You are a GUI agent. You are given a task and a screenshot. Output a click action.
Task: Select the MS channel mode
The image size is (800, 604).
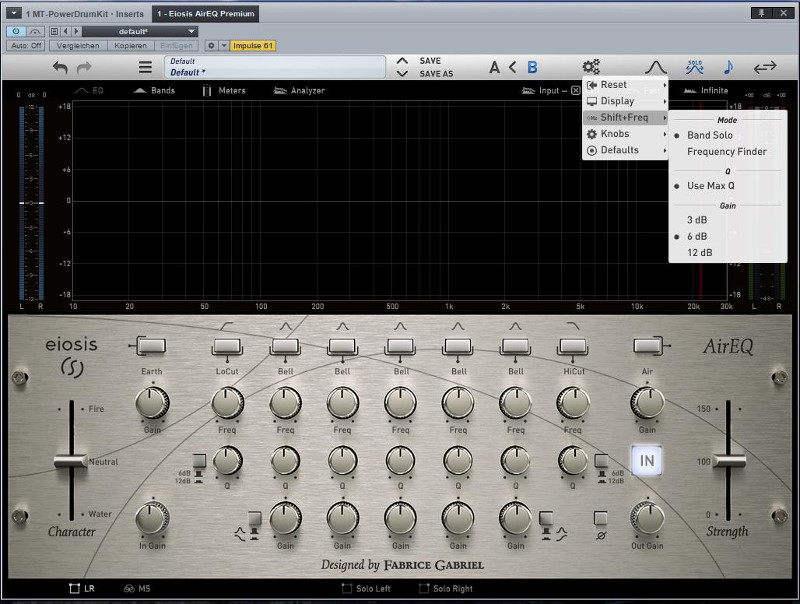click(x=137, y=589)
